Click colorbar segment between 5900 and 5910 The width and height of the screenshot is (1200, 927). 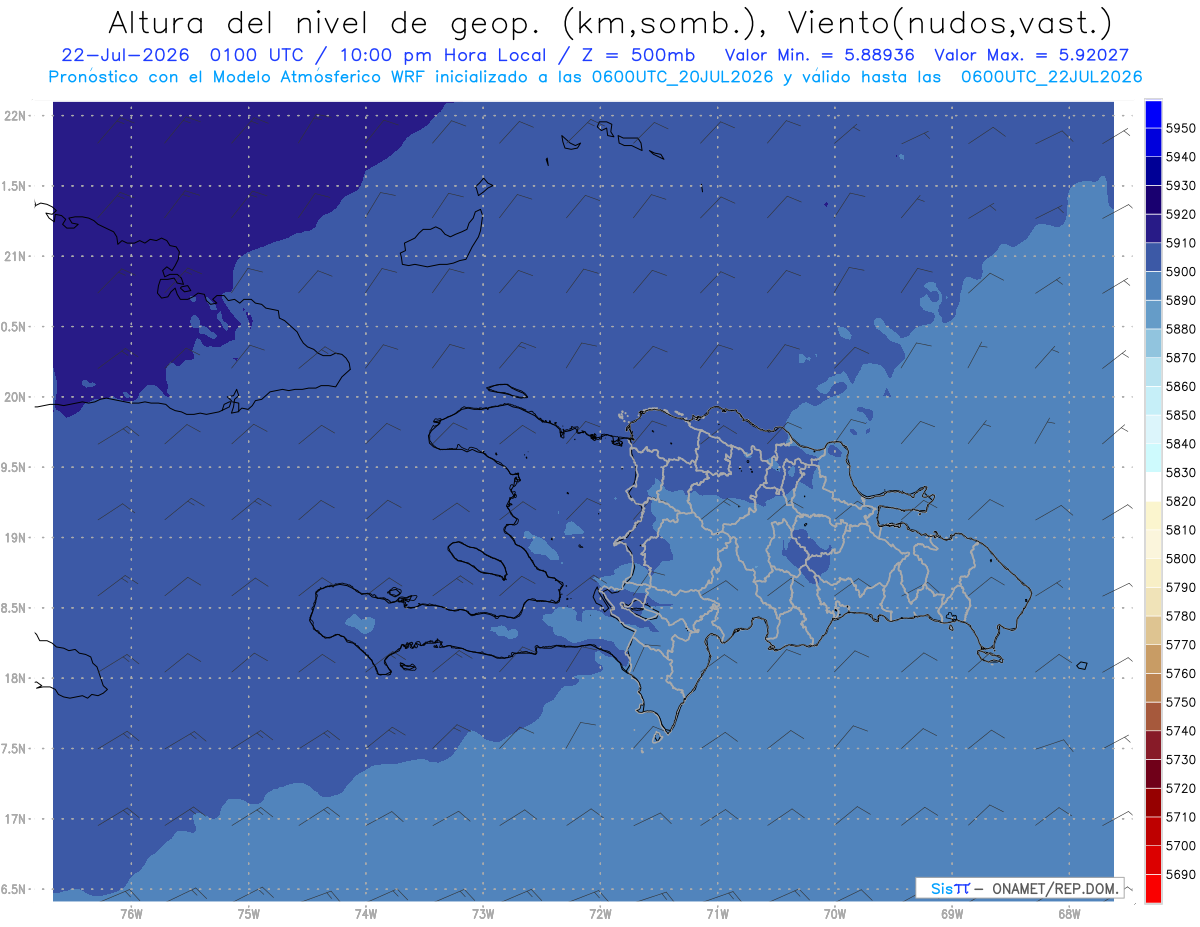tap(1153, 257)
